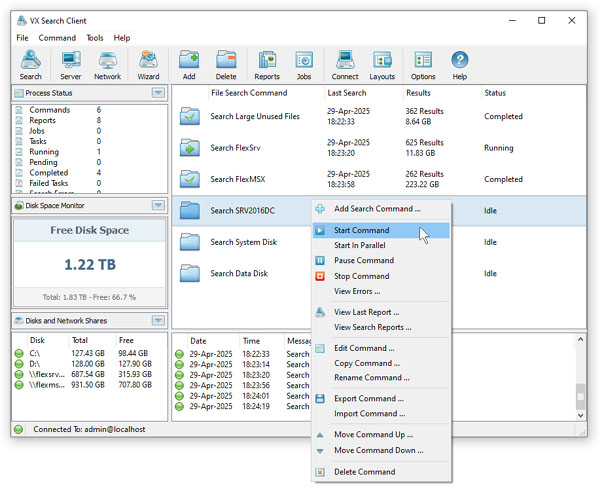The height and width of the screenshot is (487, 600).
Task: Click the Connect toolbar icon
Action: tap(345, 65)
